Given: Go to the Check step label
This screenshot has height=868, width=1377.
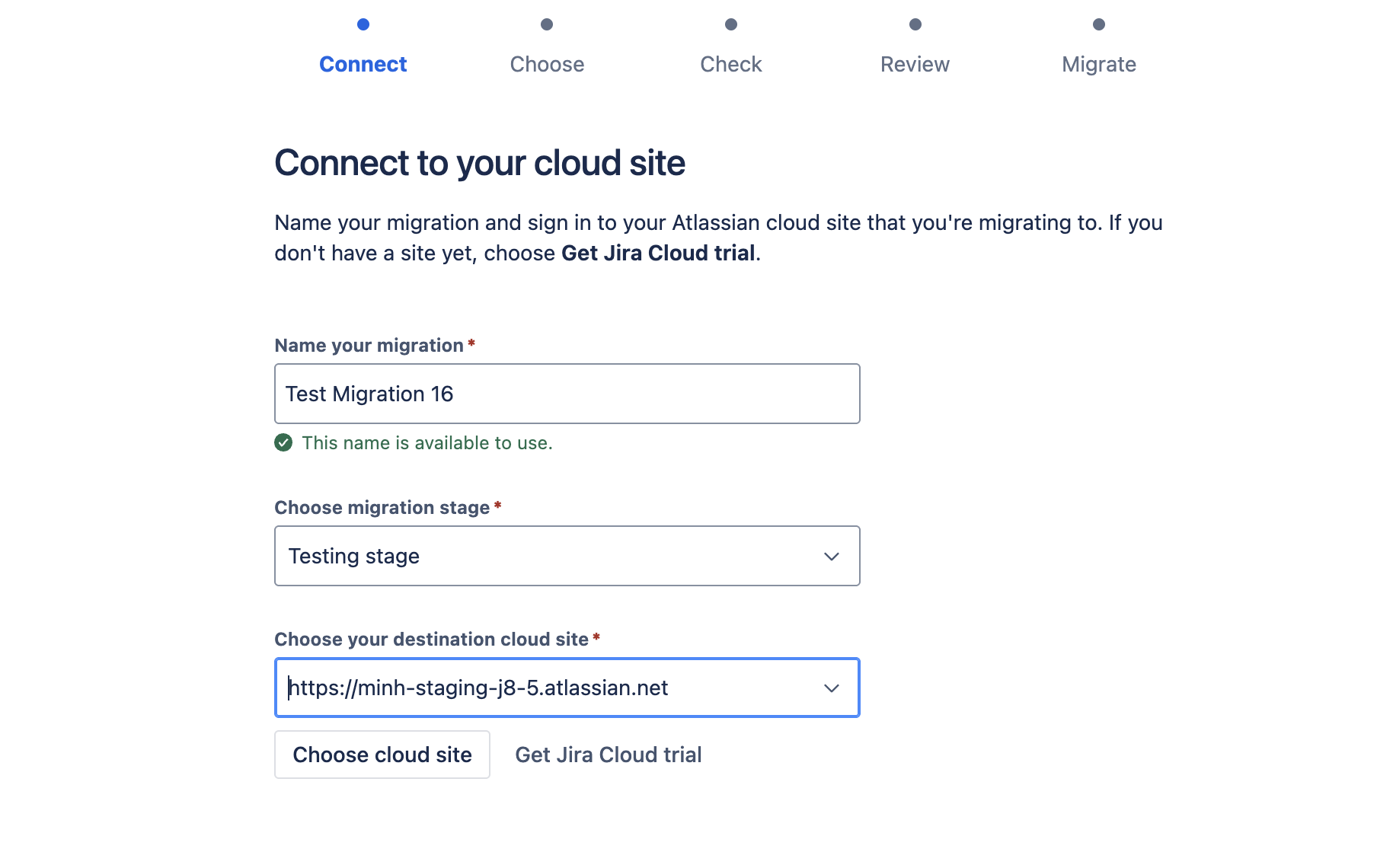Looking at the screenshot, I should [731, 65].
